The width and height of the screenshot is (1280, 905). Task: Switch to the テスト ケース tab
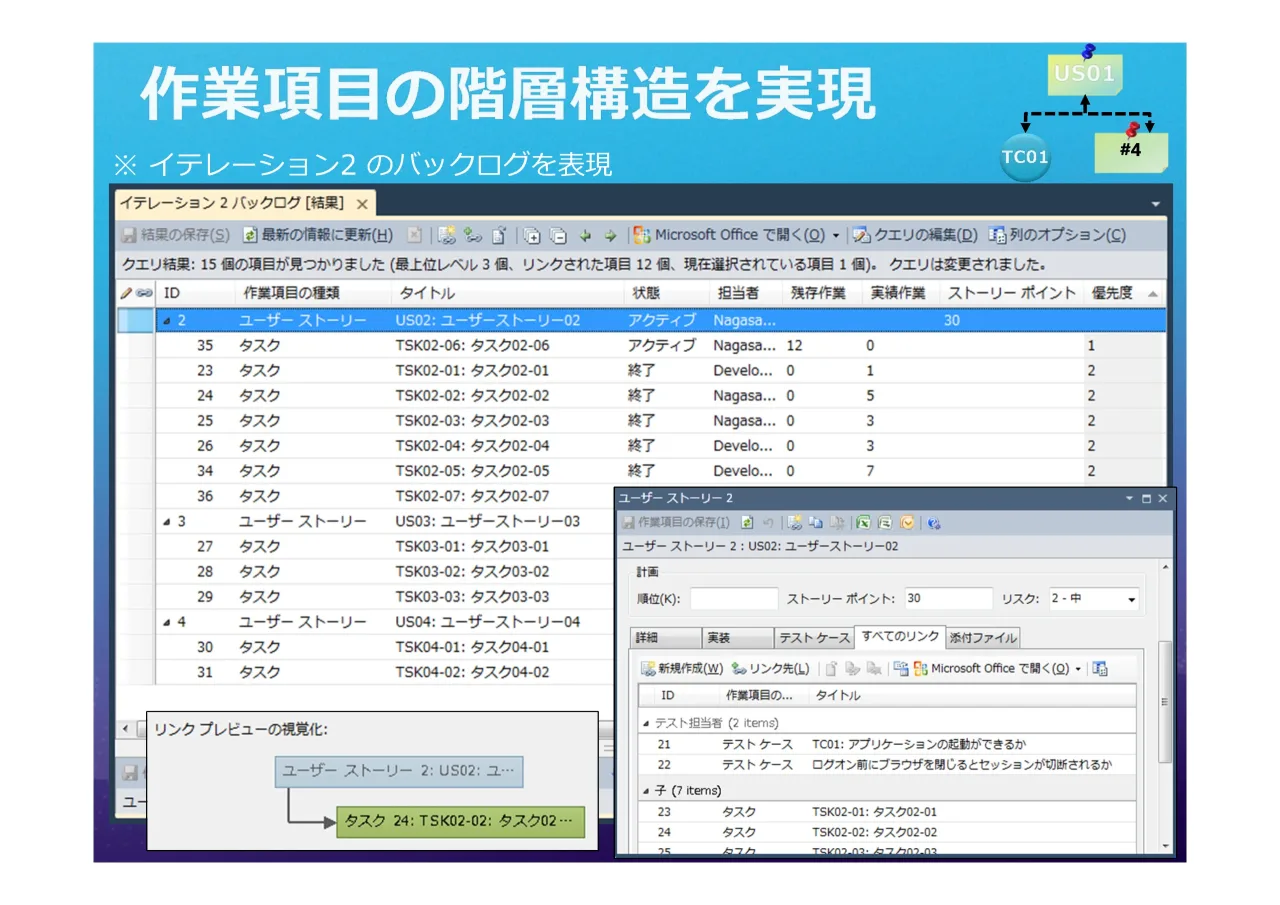(815, 638)
